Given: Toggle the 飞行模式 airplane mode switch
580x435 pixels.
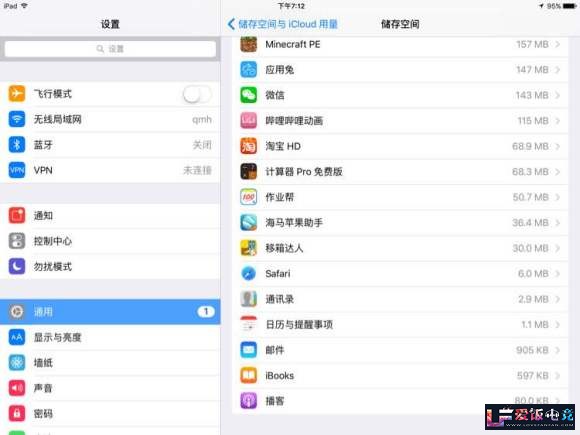Looking at the screenshot, I should coord(197,94).
